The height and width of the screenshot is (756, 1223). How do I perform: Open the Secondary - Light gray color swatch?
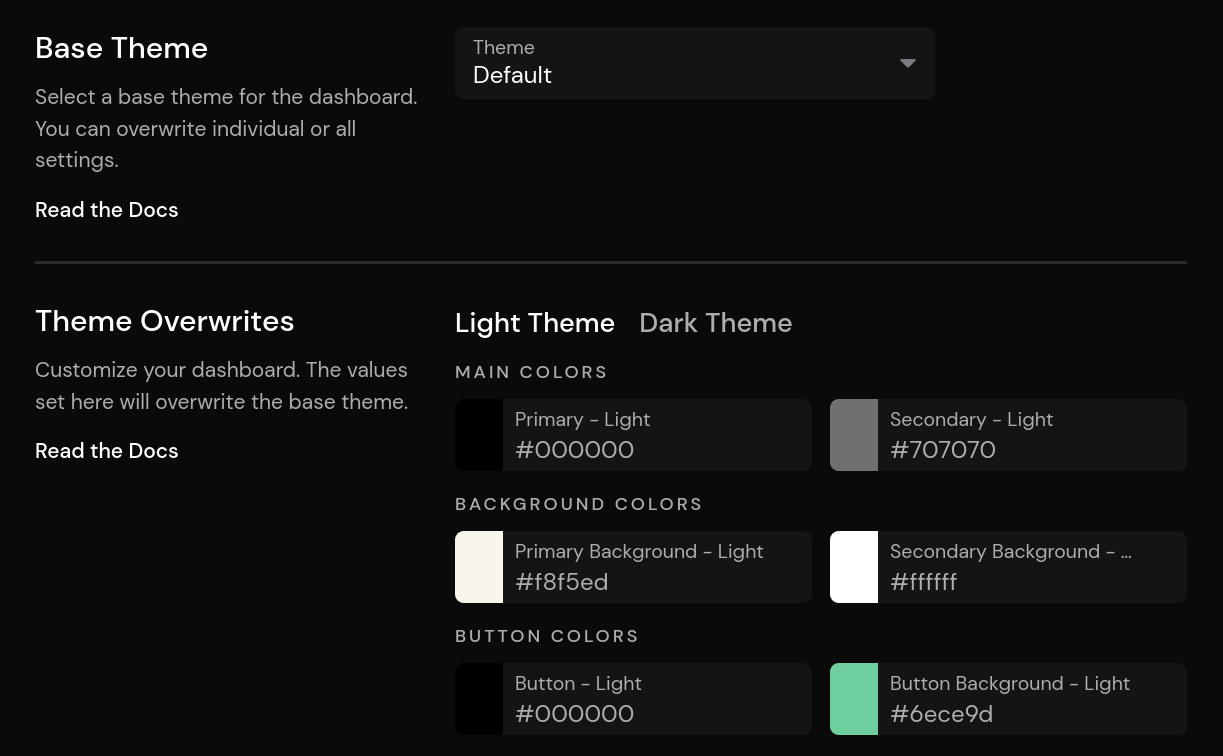(854, 435)
